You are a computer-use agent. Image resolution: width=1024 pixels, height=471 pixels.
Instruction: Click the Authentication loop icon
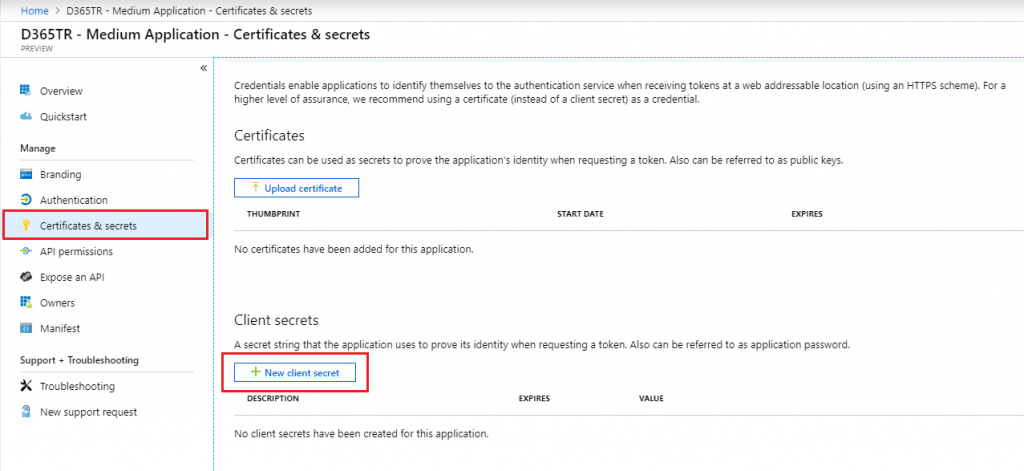26,200
